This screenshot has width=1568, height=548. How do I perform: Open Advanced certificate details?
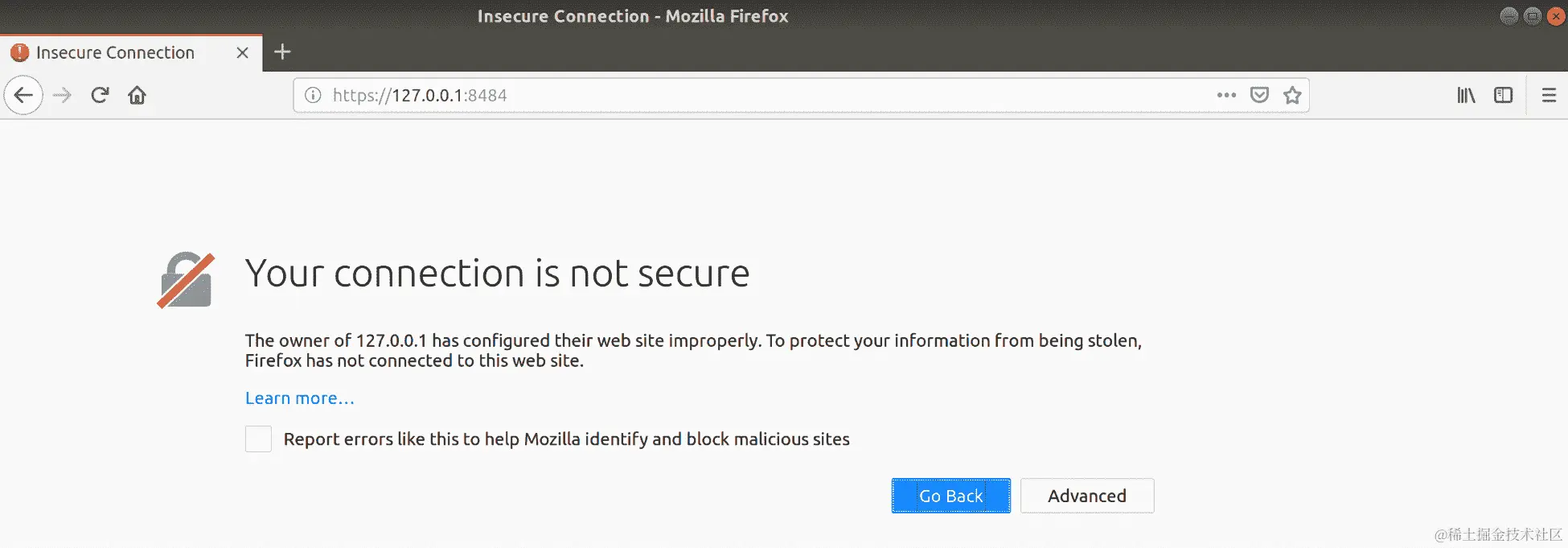tap(1086, 496)
